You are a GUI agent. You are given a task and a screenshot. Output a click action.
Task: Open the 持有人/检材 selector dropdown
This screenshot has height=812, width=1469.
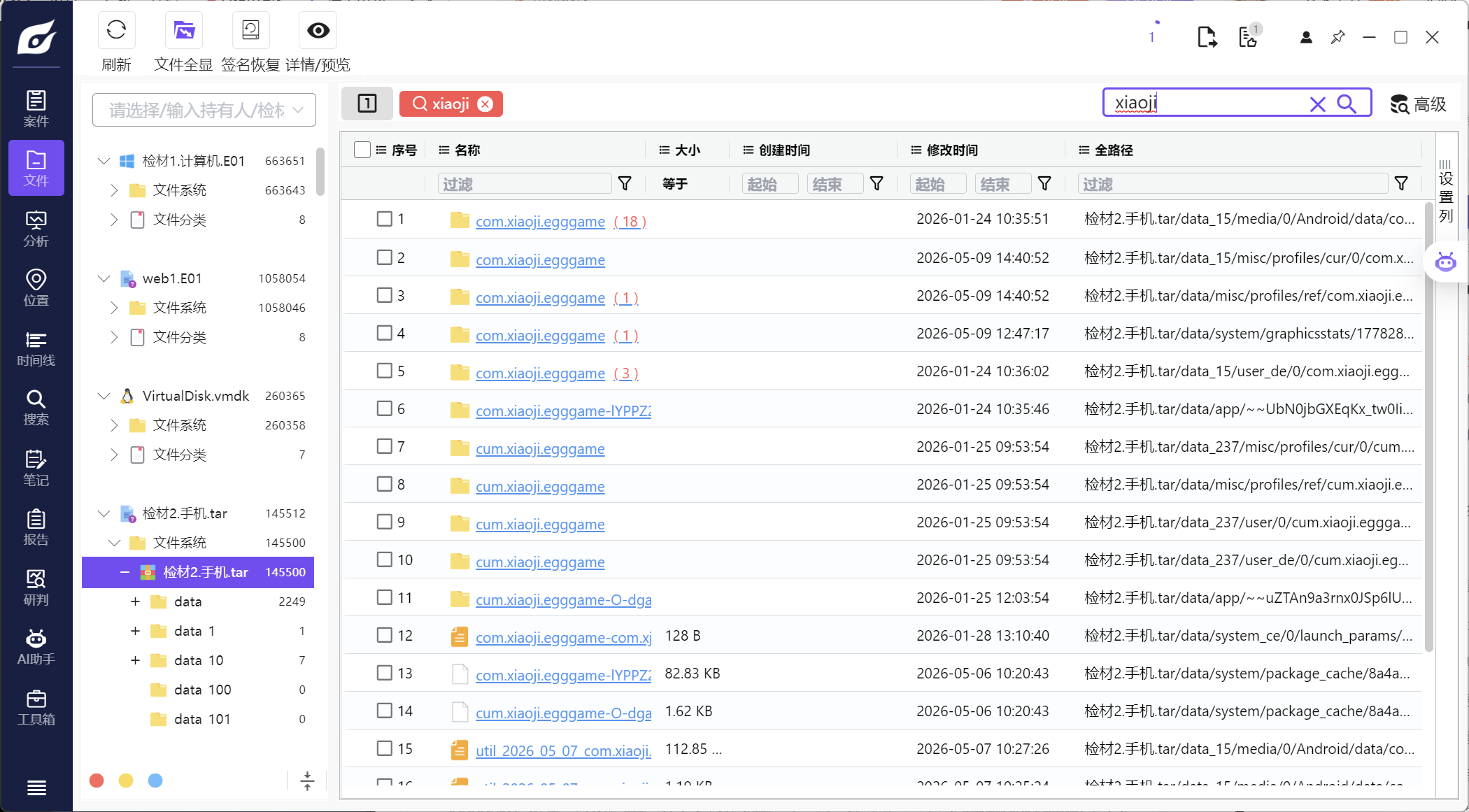point(204,110)
